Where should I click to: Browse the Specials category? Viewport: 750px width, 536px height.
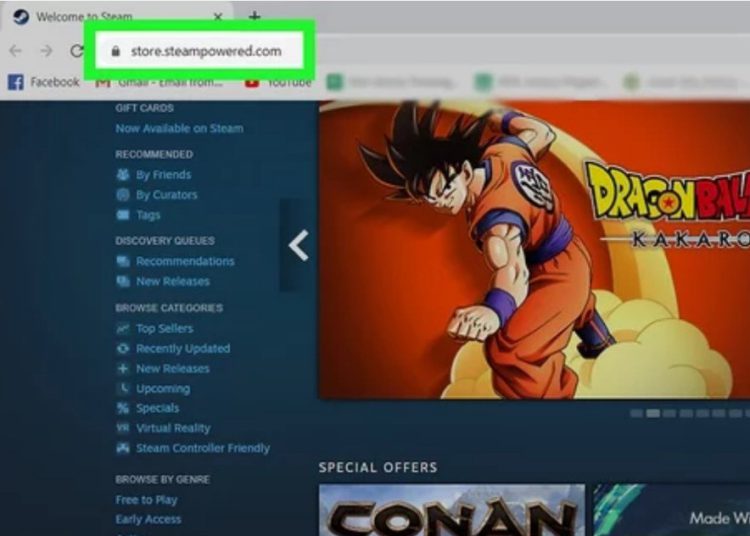(157, 408)
